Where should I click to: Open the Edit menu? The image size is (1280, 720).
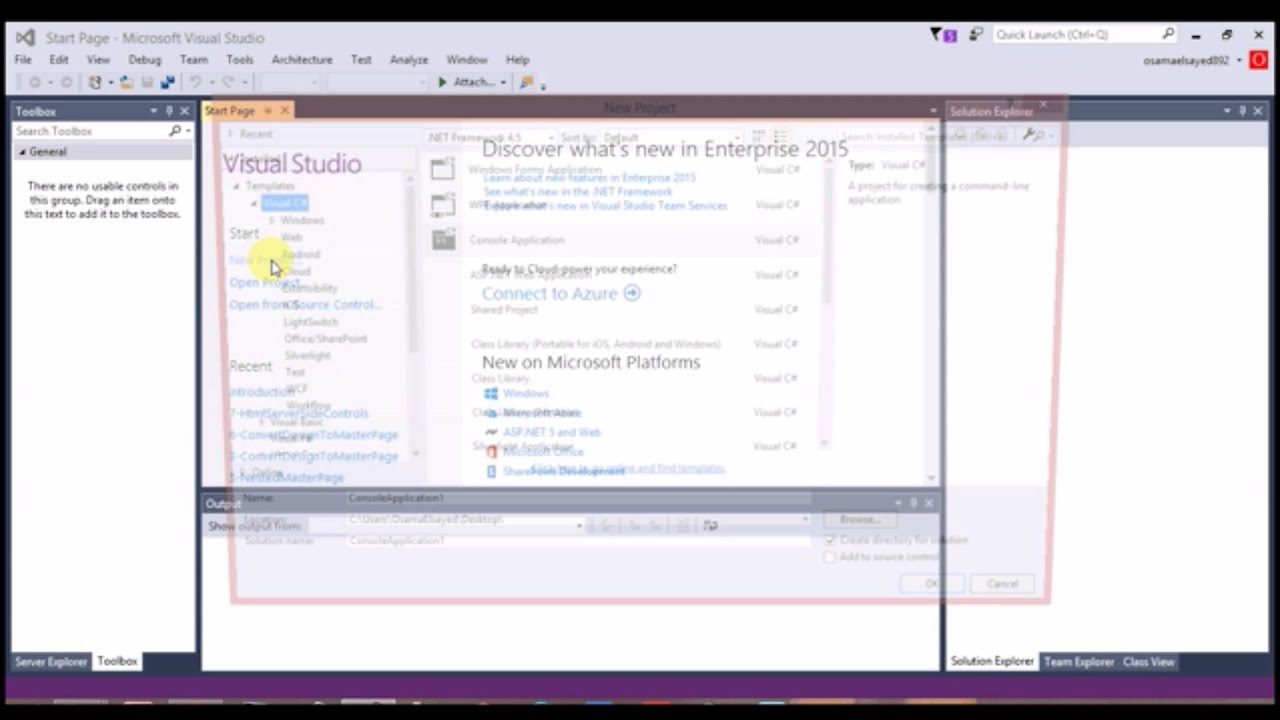(59, 60)
